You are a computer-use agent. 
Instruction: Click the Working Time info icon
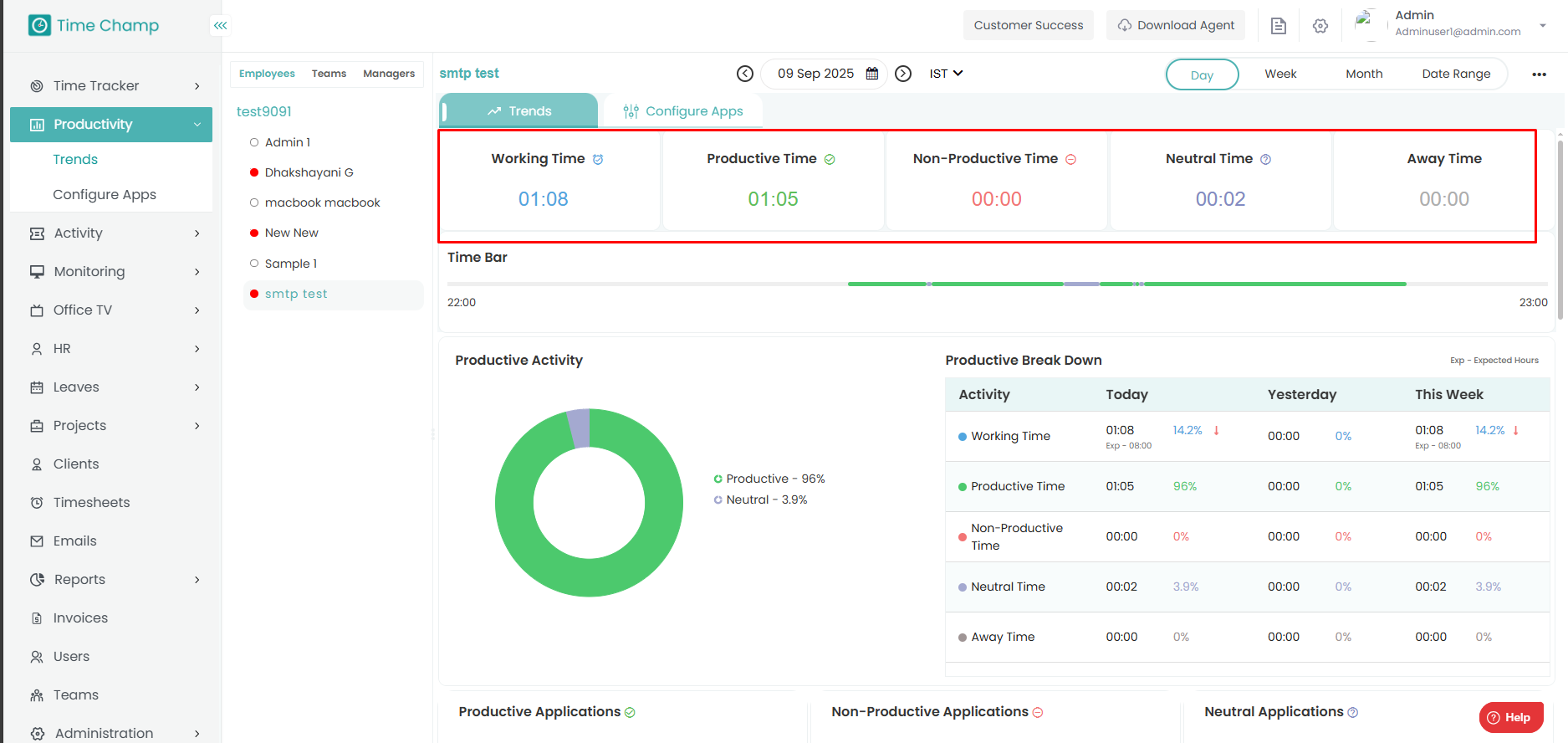pyautogui.click(x=598, y=159)
